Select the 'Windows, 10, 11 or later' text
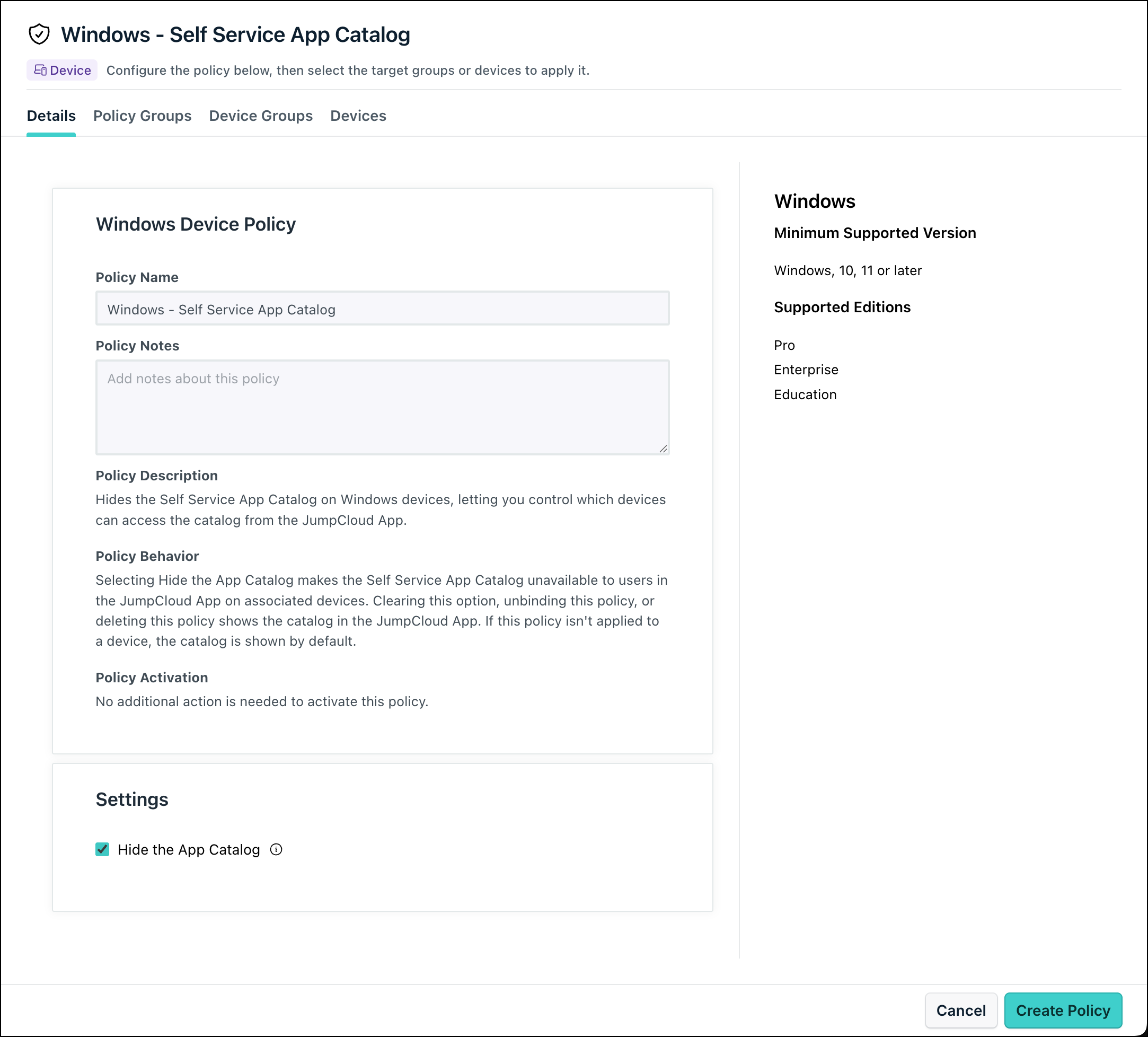Screen dimensions: 1148x1037 [848, 270]
